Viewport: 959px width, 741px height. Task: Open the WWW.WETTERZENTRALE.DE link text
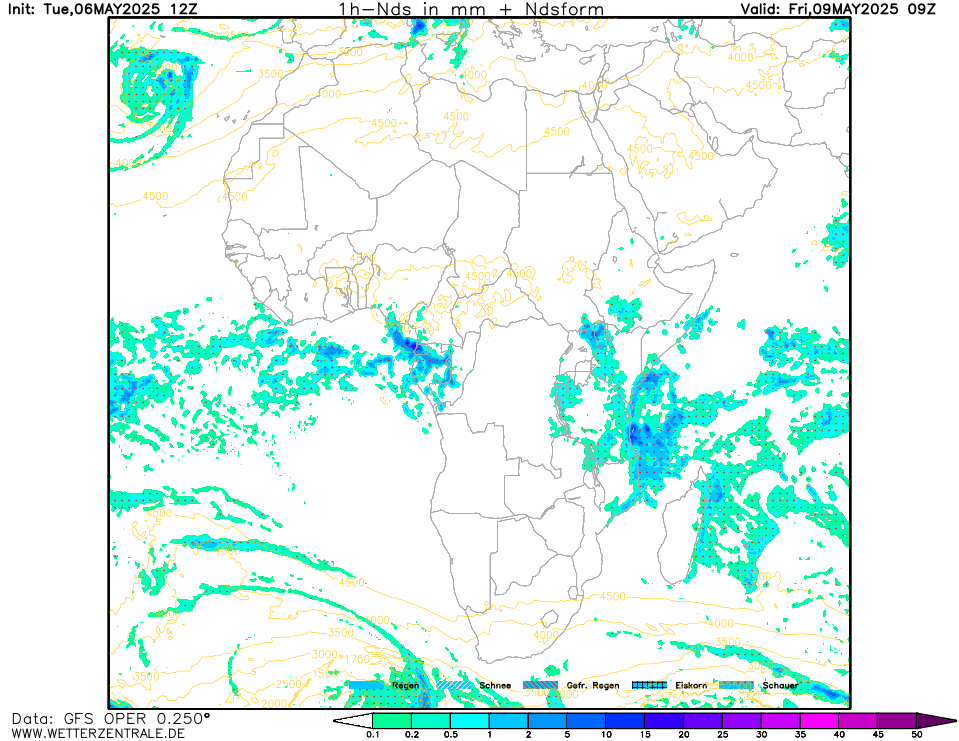tap(98, 733)
